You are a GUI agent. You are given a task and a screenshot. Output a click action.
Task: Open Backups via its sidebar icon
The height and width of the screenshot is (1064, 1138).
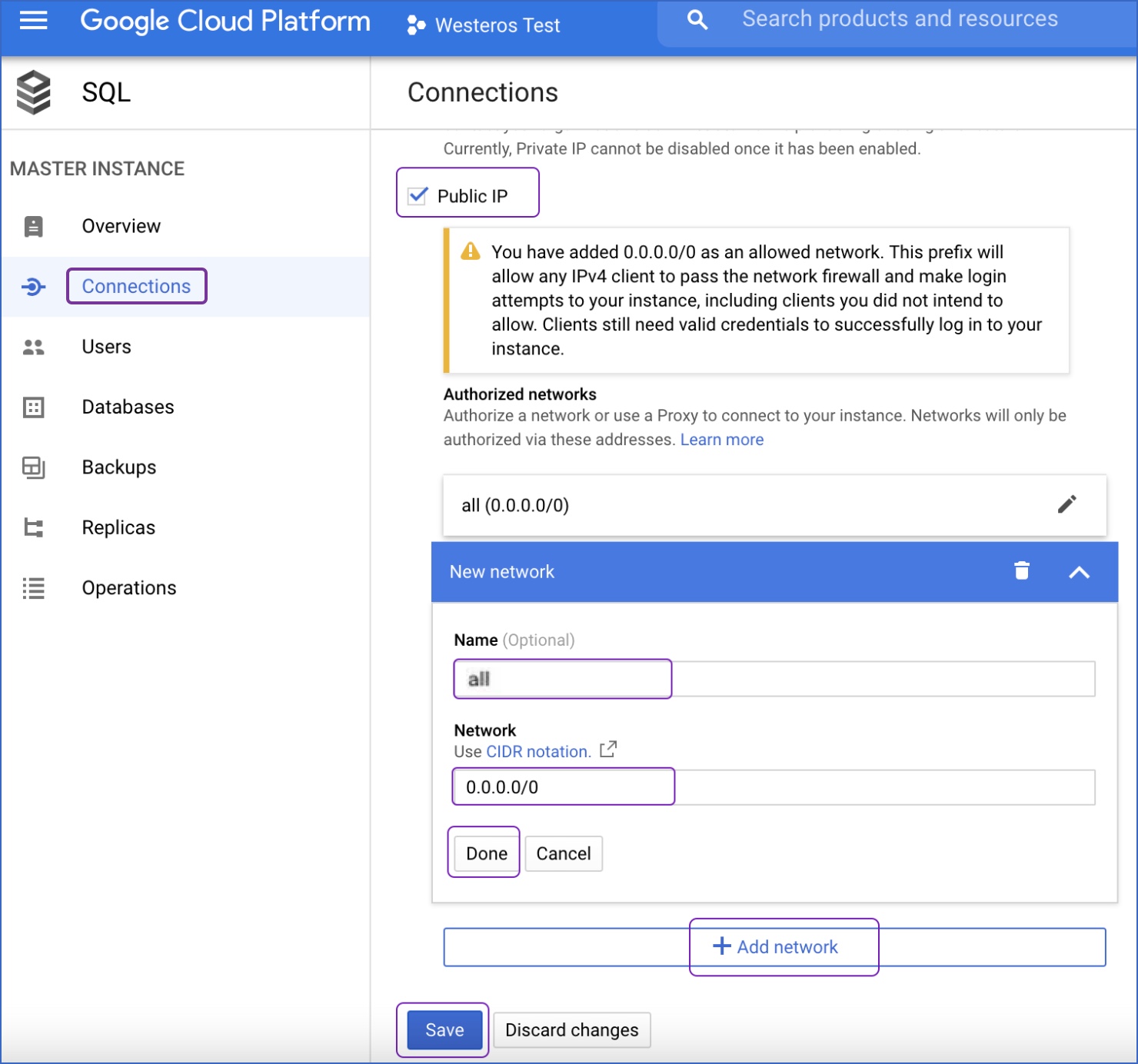33,467
